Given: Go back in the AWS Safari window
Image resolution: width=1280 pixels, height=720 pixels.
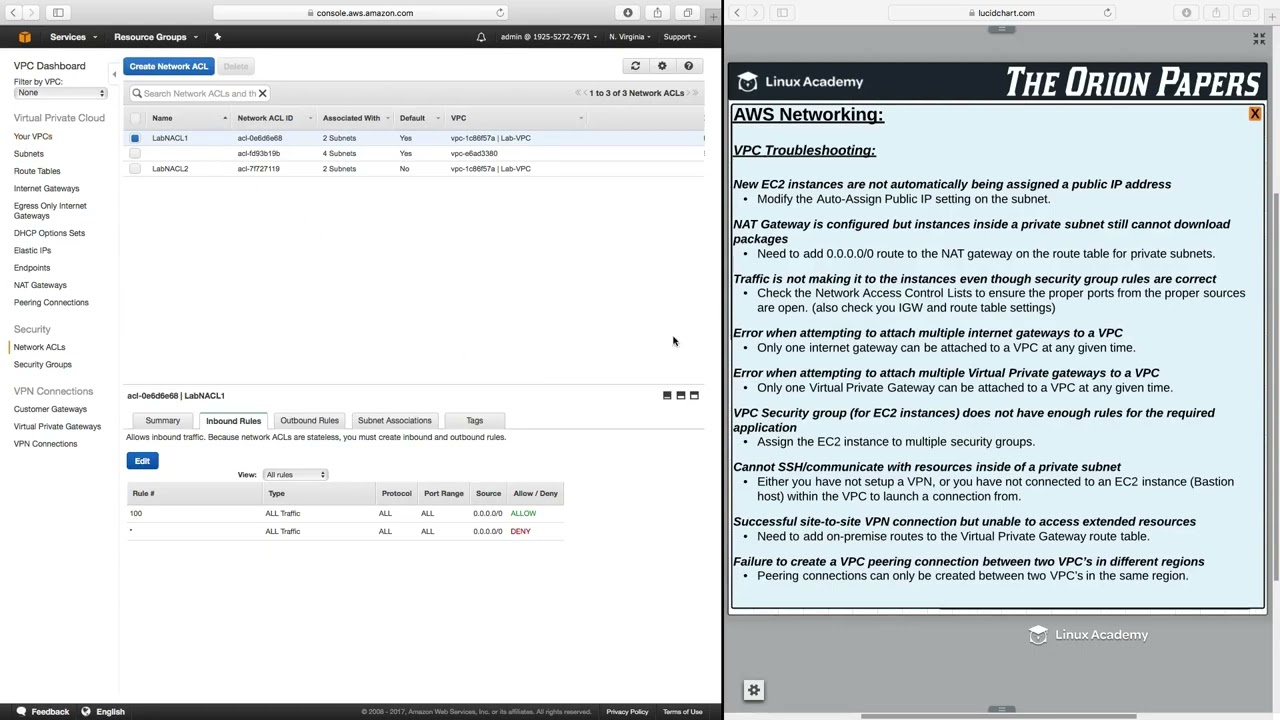Looking at the screenshot, I should coord(13,13).
